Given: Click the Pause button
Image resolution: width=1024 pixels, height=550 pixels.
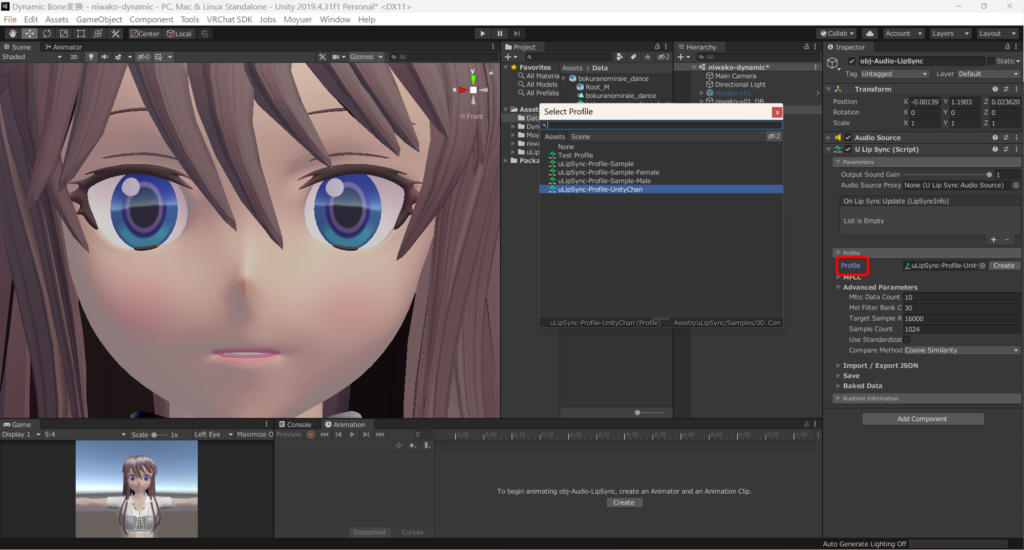Looking at the screenshot, I should pyautogui.click(x=500, y=33).
